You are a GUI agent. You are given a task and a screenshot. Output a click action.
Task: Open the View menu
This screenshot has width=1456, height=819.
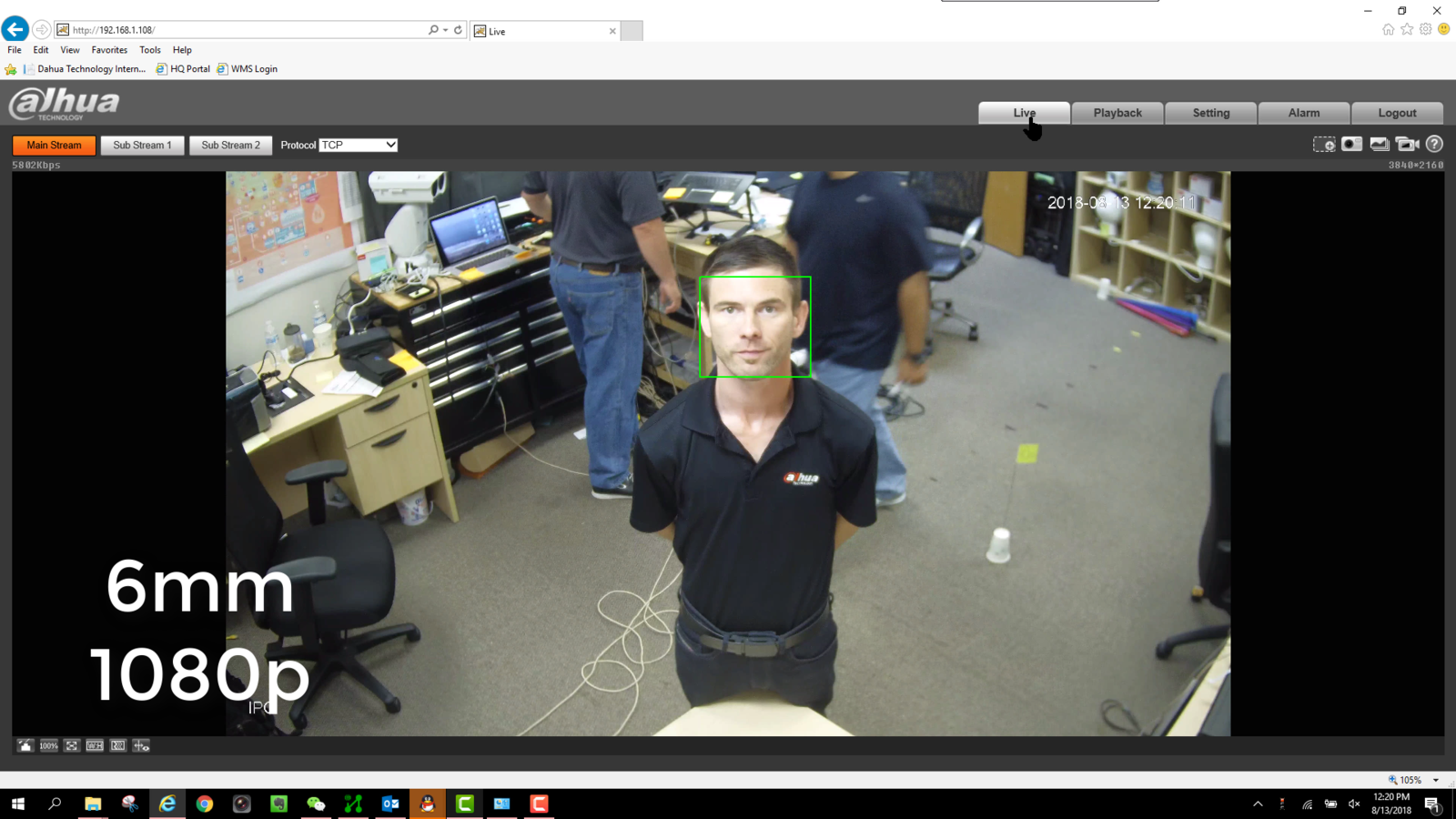pos(70,50)
